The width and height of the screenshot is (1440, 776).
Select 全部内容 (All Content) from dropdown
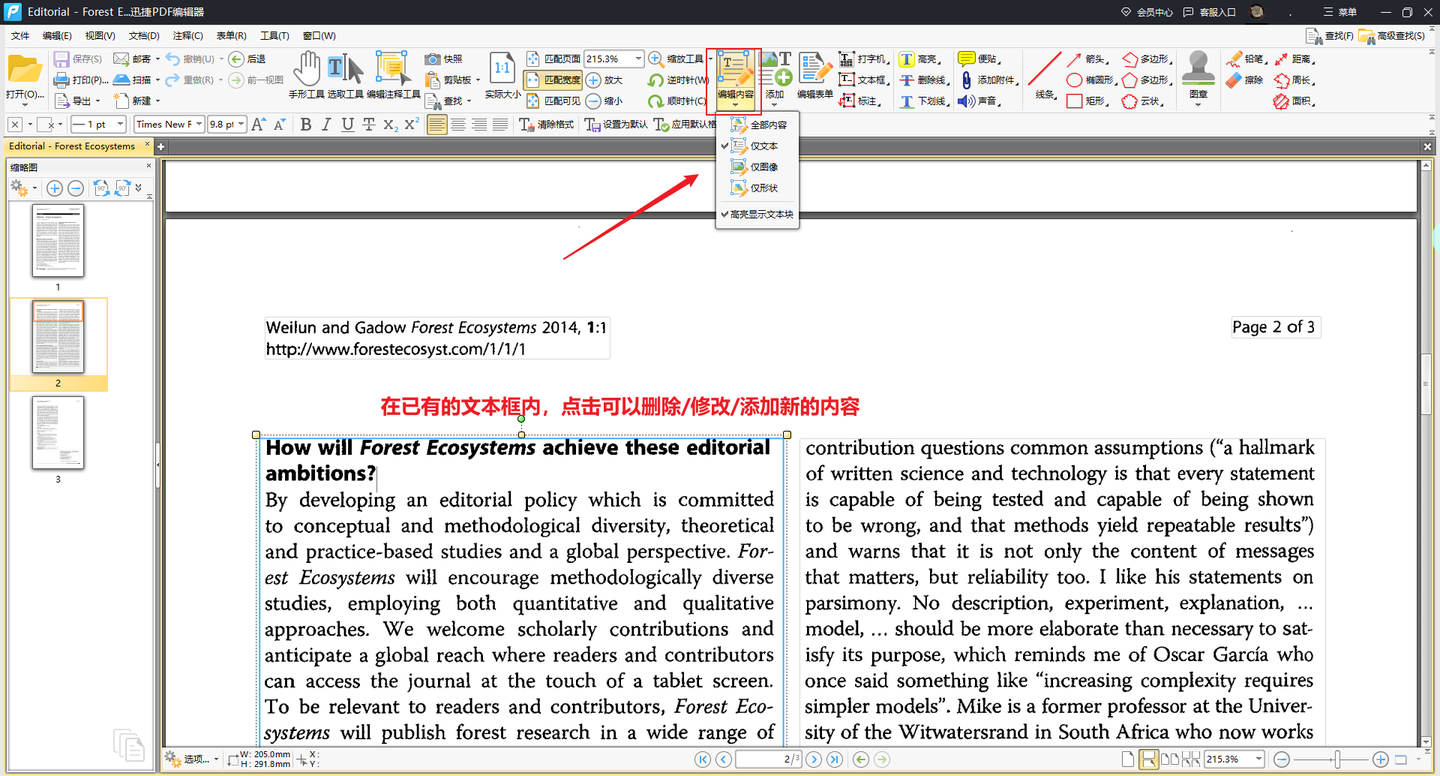point(758,125)
